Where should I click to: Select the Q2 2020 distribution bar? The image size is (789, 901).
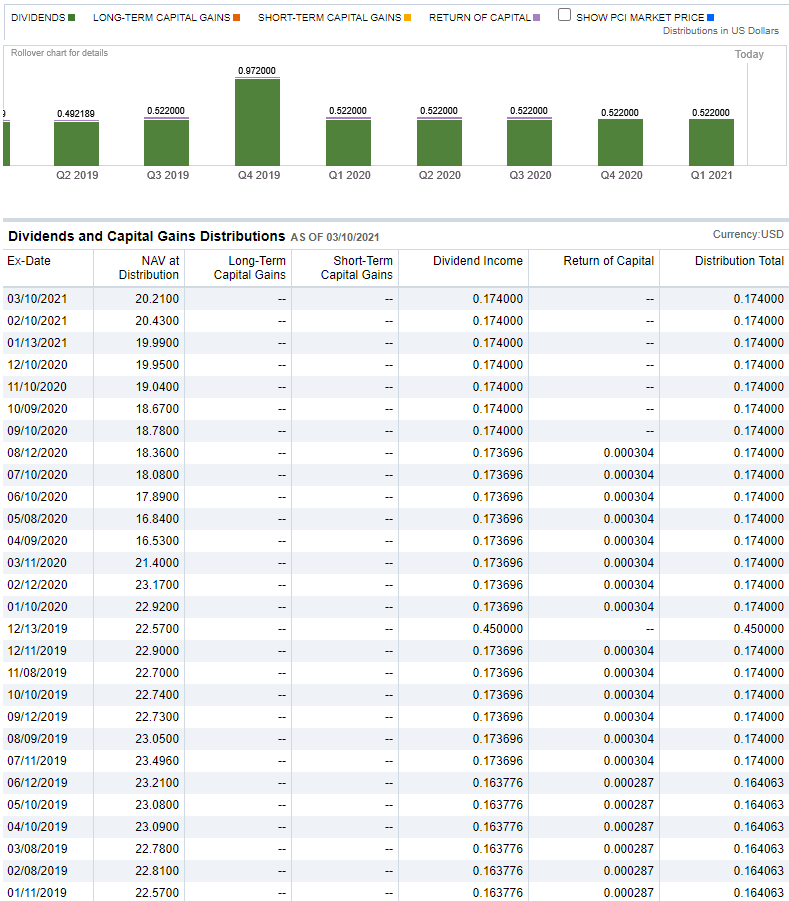(440, 142)
